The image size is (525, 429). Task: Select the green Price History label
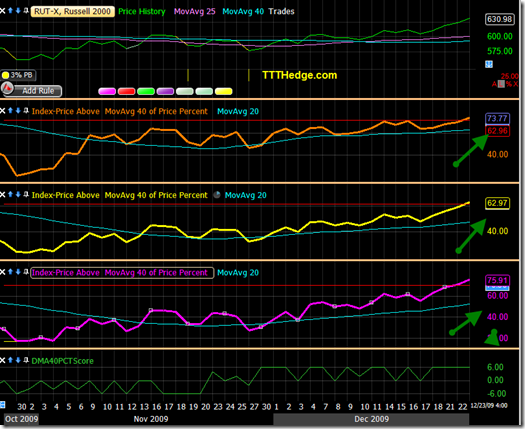tap(142, 11)
